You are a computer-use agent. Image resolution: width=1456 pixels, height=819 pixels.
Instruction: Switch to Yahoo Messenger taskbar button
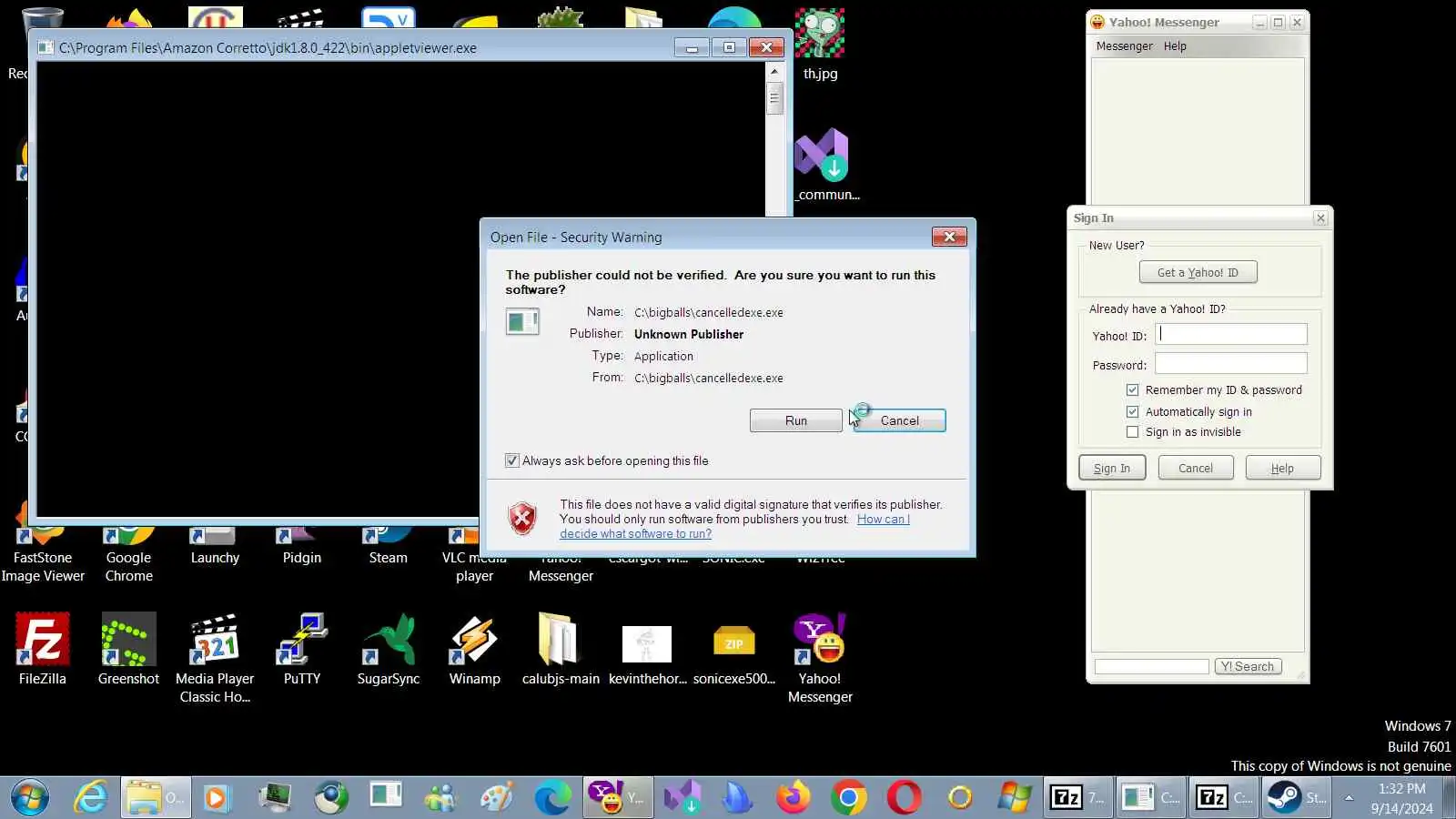click(x=617, y=798)
